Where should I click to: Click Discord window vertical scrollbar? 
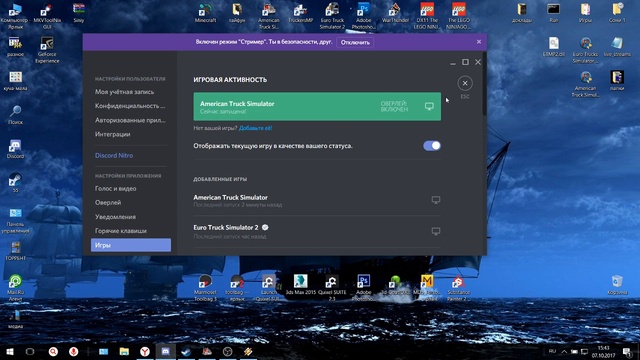point(484,84)
